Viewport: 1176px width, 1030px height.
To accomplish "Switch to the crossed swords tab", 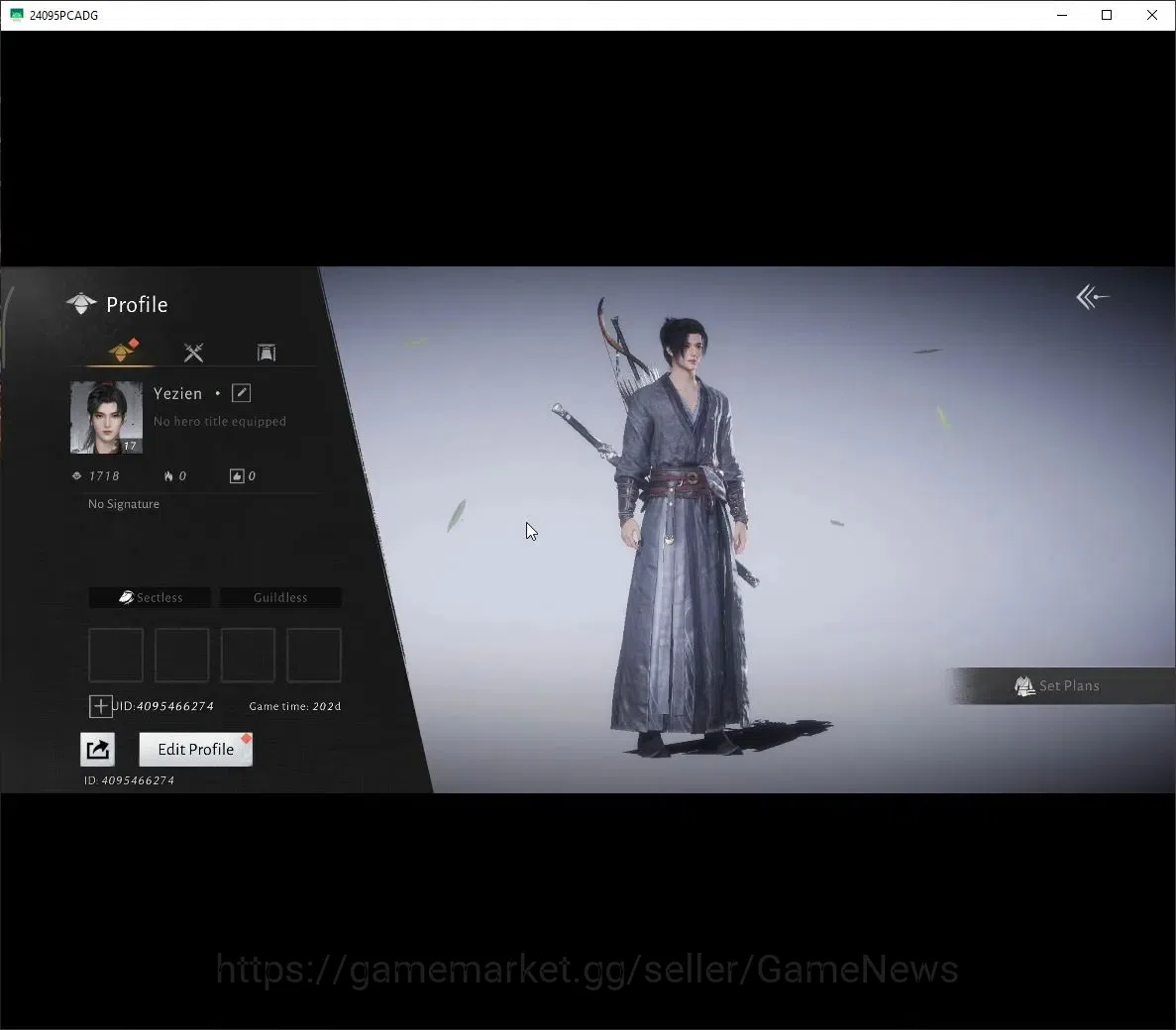I will 193,353.
